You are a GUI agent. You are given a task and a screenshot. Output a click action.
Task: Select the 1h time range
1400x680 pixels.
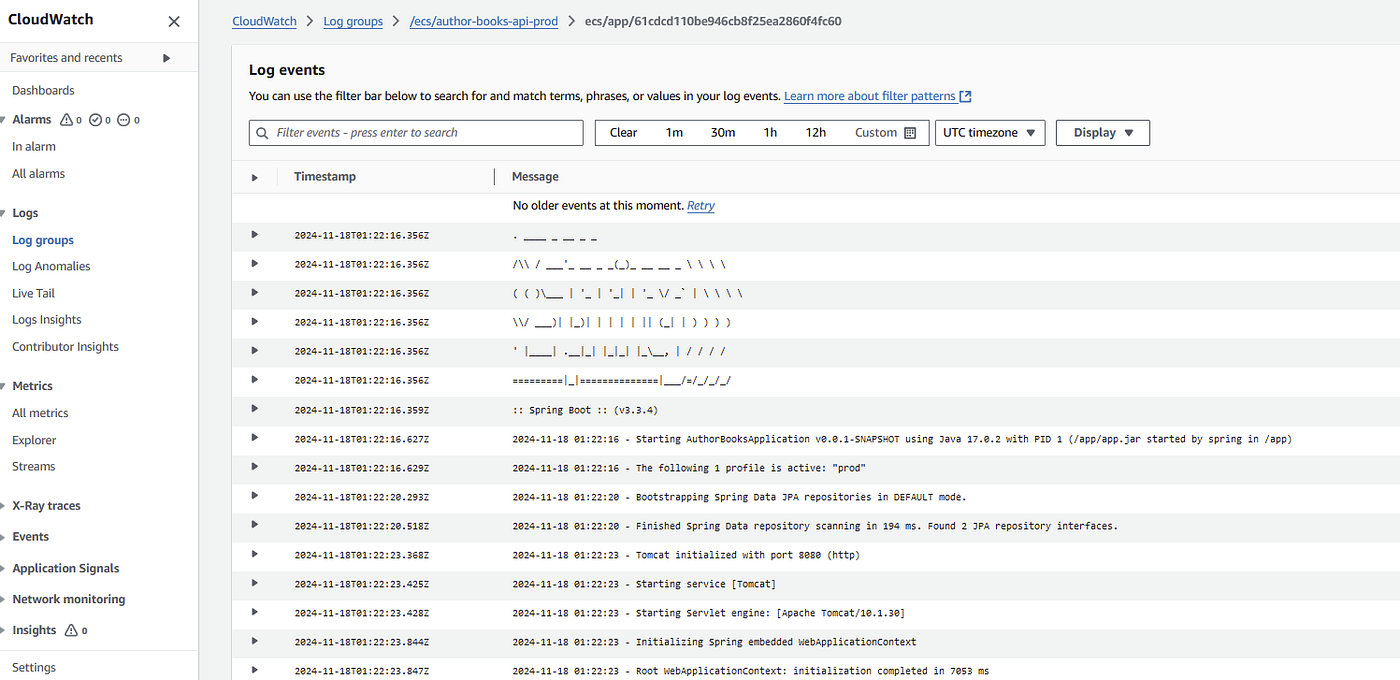770,133
